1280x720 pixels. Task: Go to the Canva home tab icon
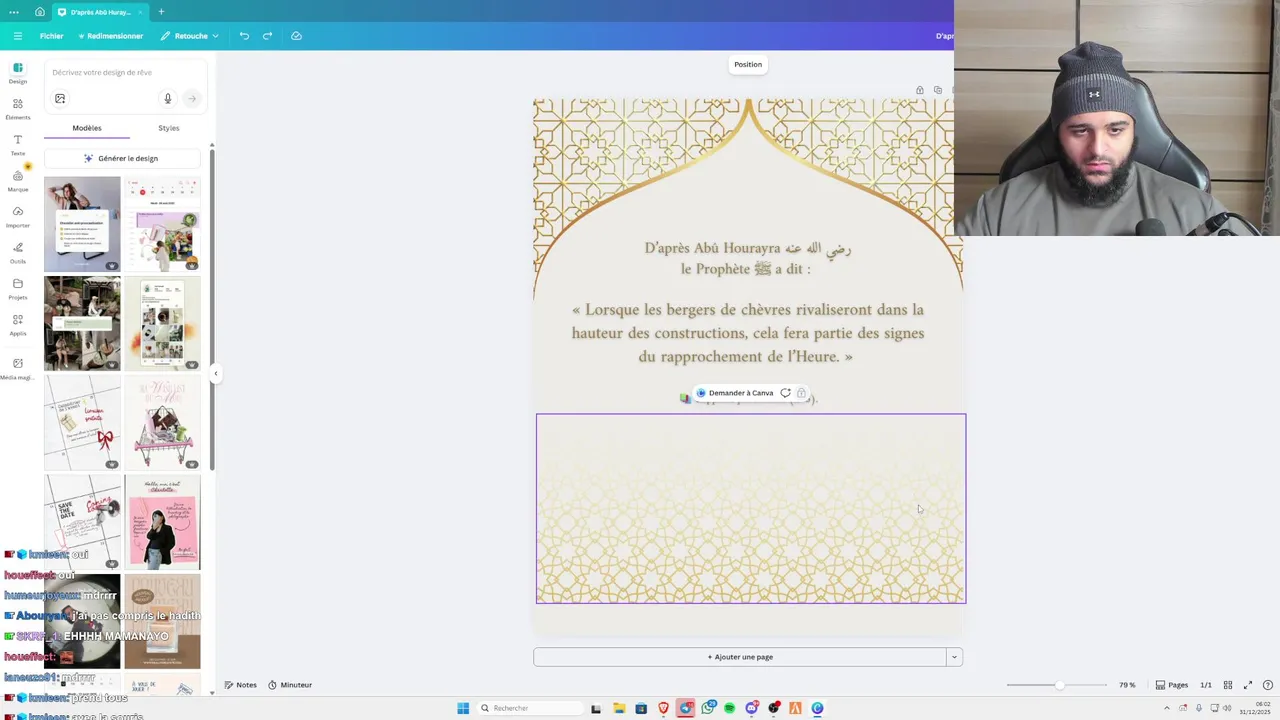click(39, 12)
